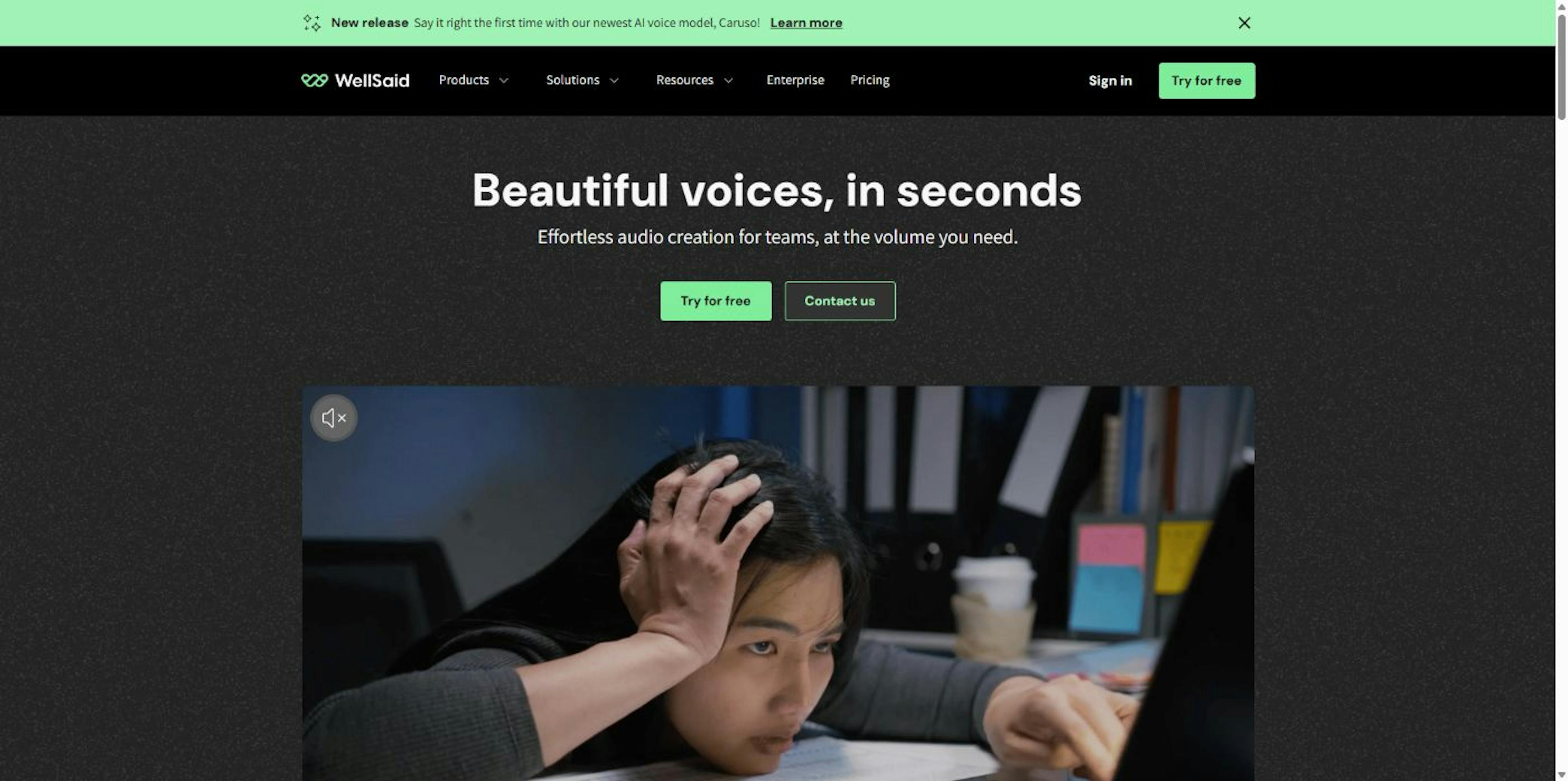Click the Contact us button

point(840,301)
